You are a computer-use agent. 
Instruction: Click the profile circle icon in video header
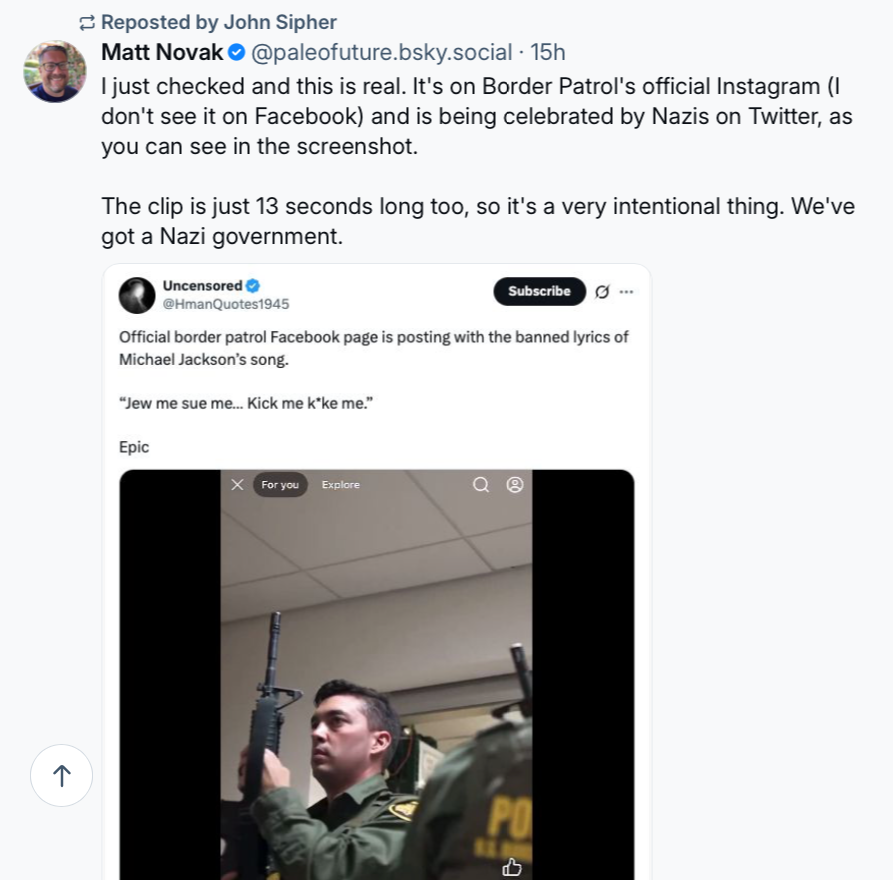tap(515, 485)
